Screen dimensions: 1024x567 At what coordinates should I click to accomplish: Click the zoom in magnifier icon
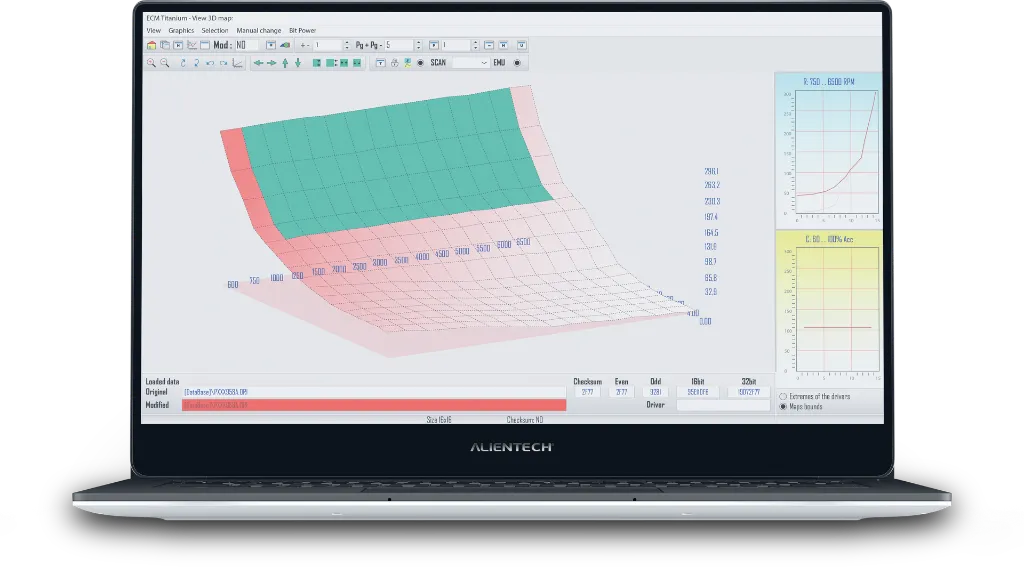point(151,63)
